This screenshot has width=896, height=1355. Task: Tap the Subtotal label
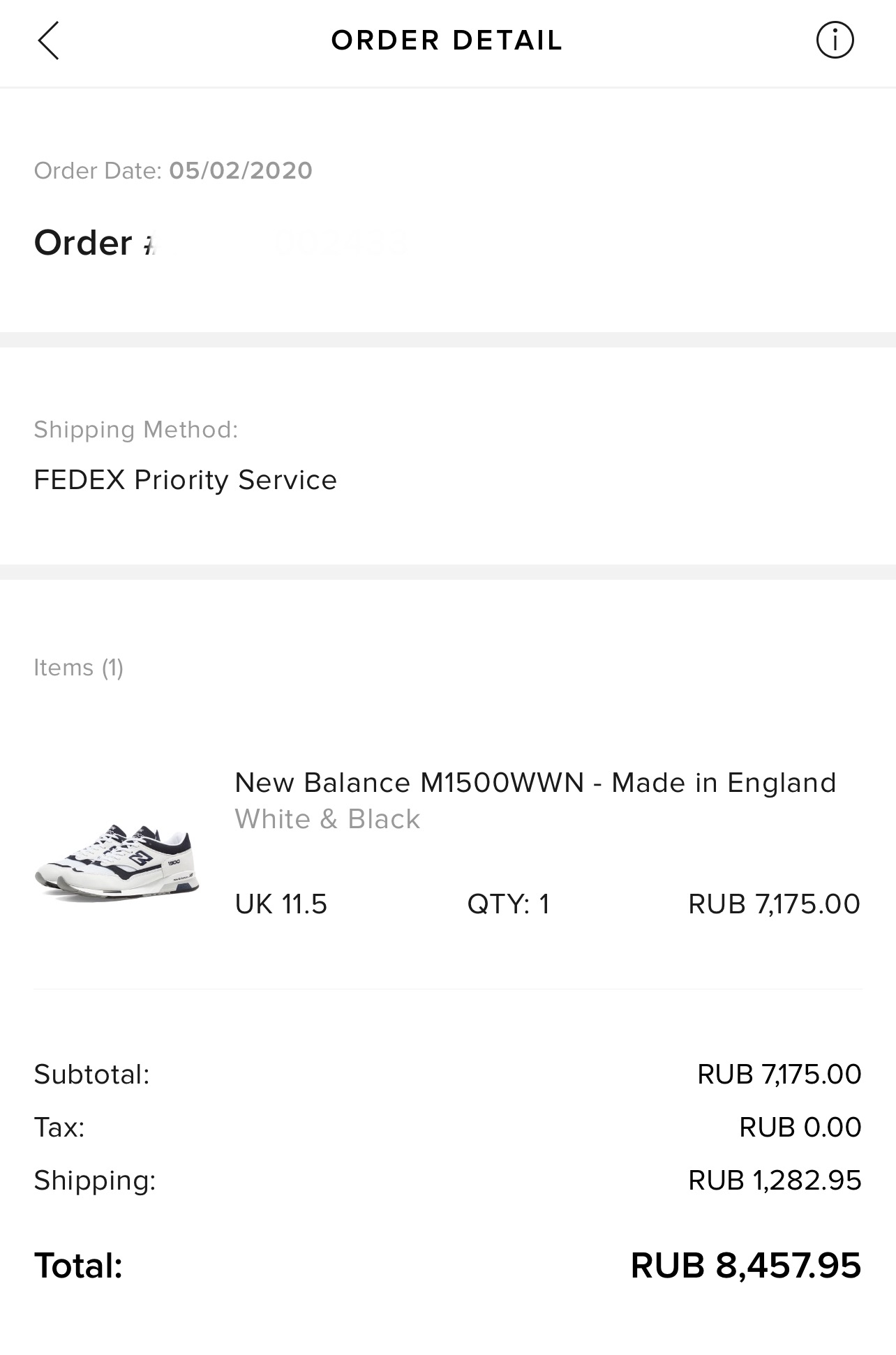91,1075
